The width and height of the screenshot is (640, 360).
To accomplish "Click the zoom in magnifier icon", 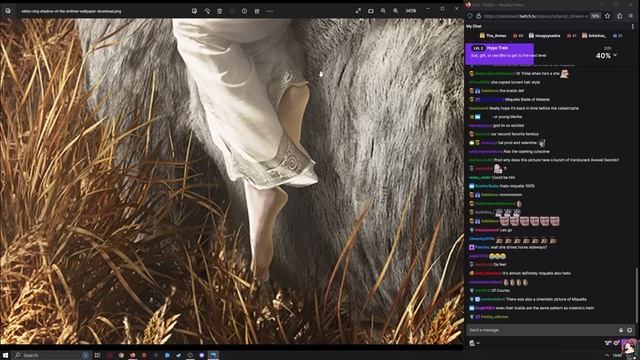I will coord(396,11).
